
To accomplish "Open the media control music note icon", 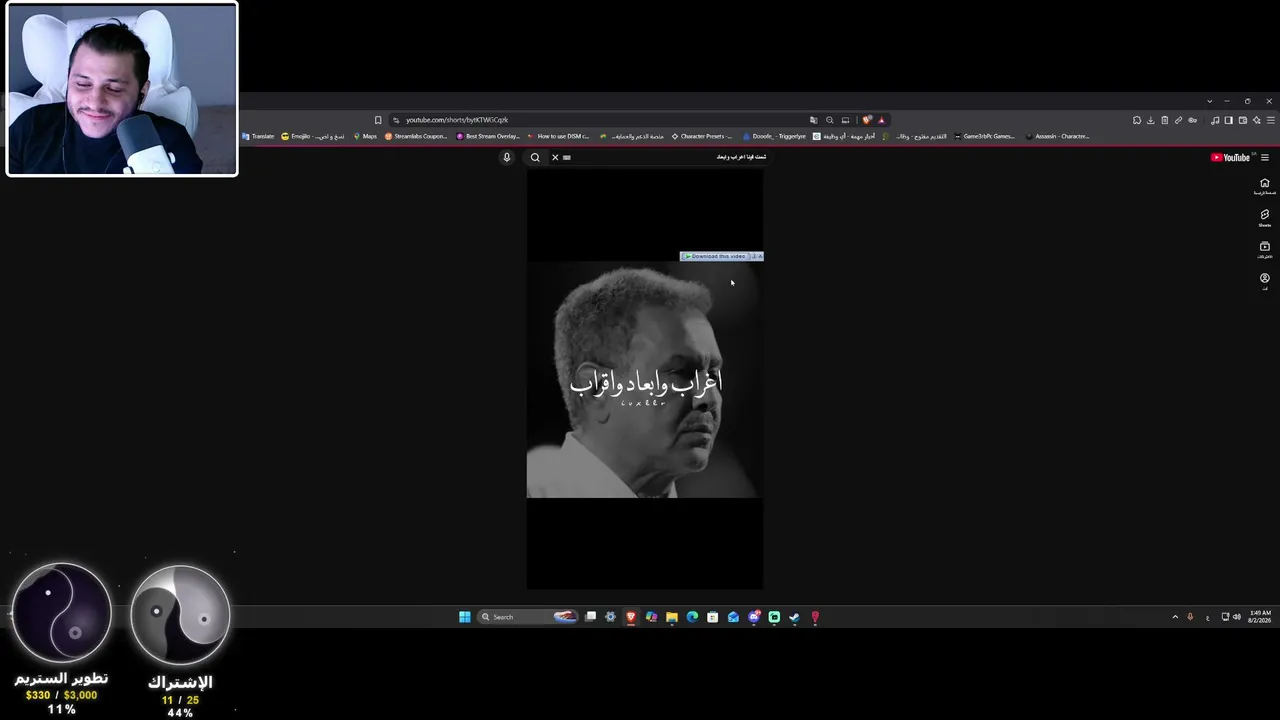I will pos(1215,120).
